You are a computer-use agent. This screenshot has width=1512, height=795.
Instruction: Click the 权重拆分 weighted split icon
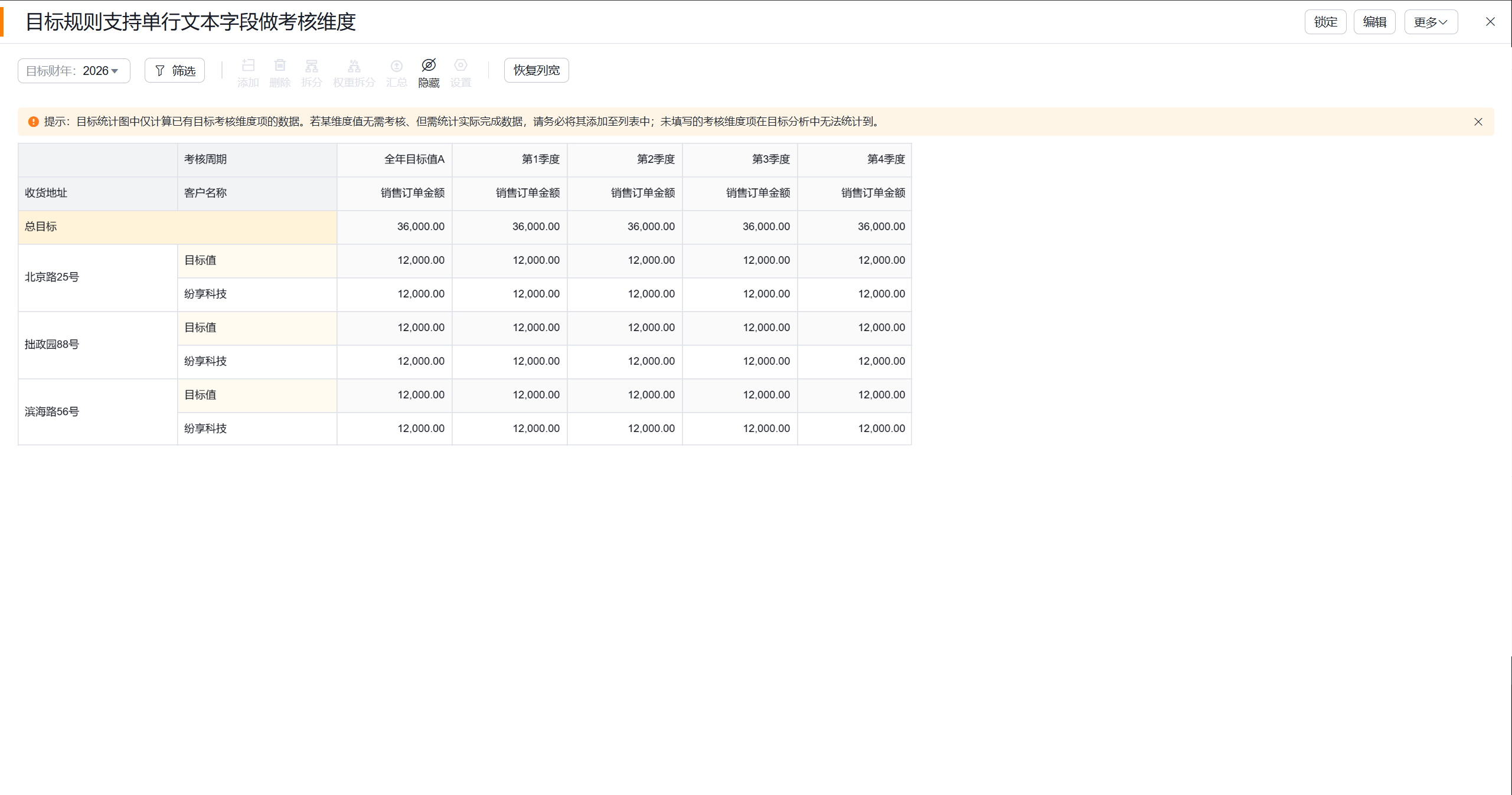[354, 66]
